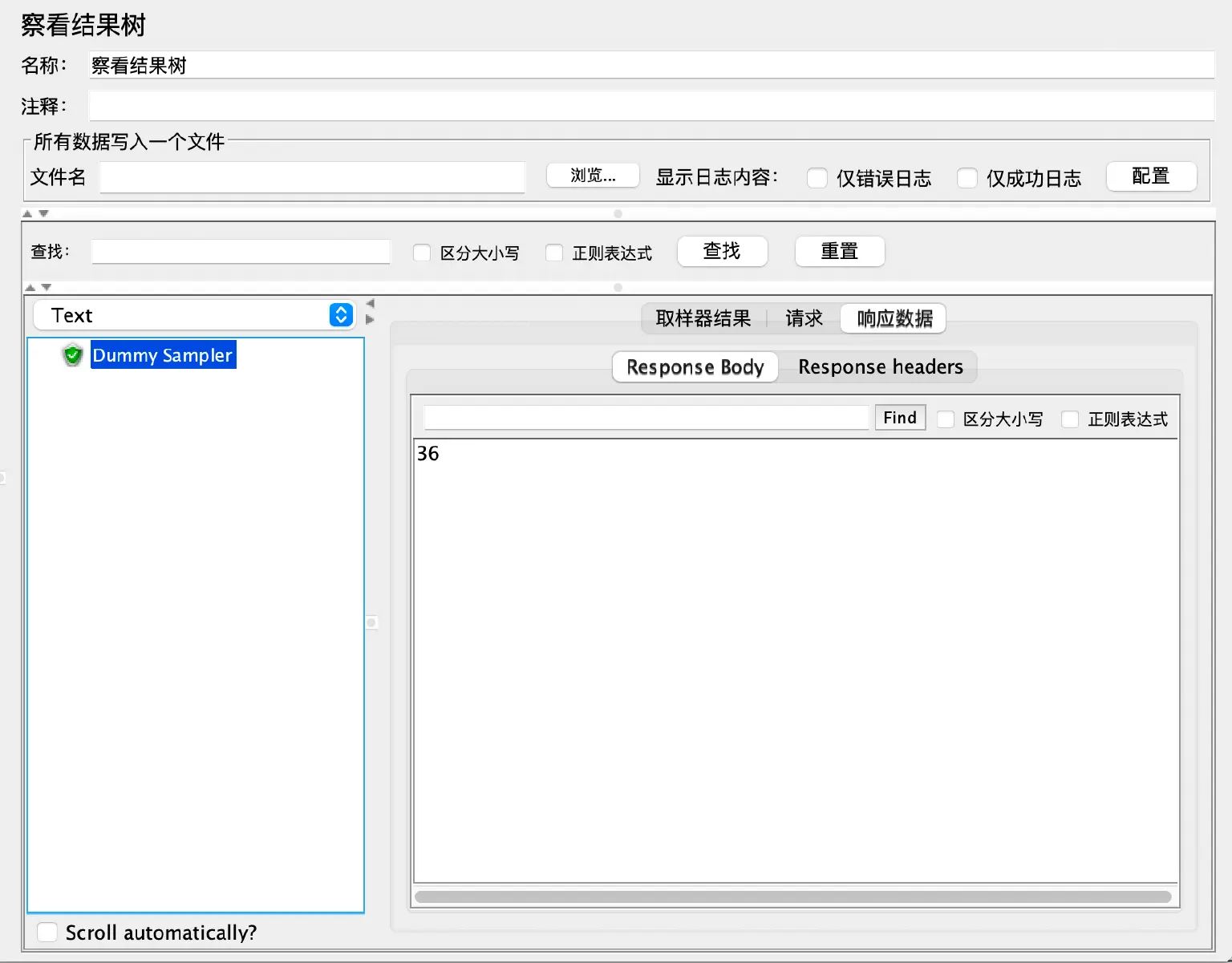Switch to the 请求 tab
Screen dimensions: 1232x963
[804, 318]
